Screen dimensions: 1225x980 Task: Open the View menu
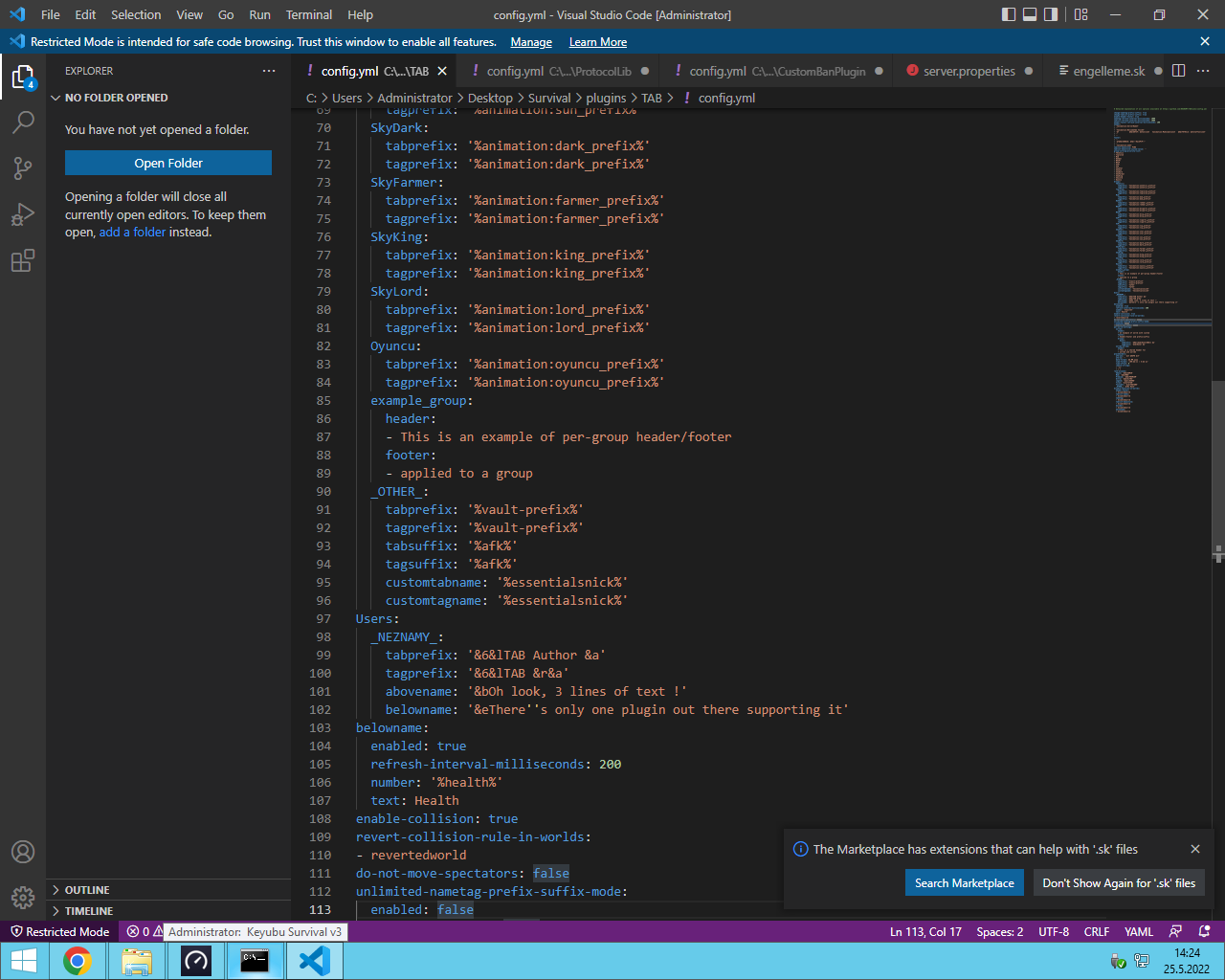tap(189, 14)
